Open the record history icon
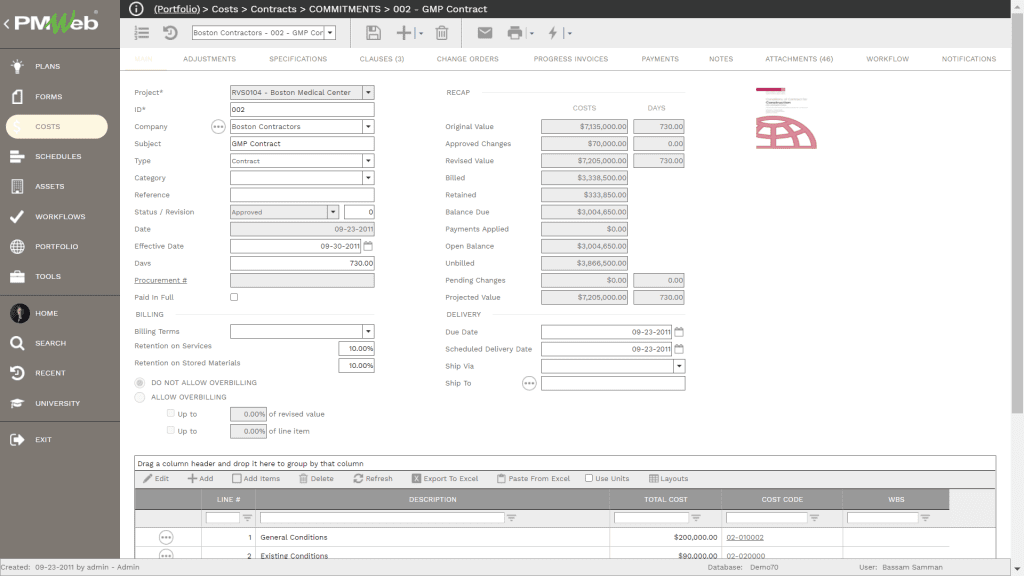The height and width of the screenshot is (576, 1024). tap(170, 33)
